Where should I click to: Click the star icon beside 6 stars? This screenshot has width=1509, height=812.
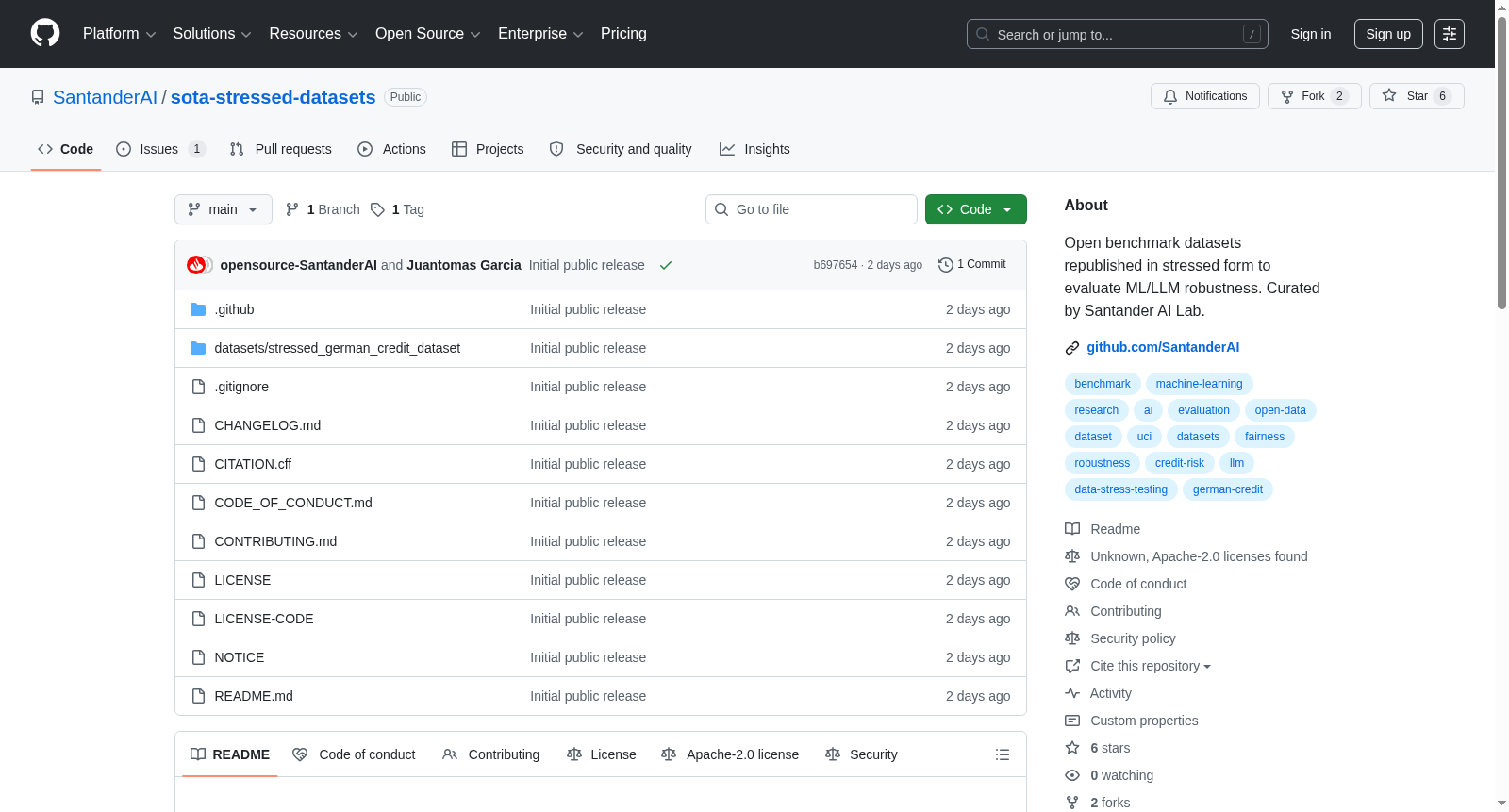click(1072, 748)
